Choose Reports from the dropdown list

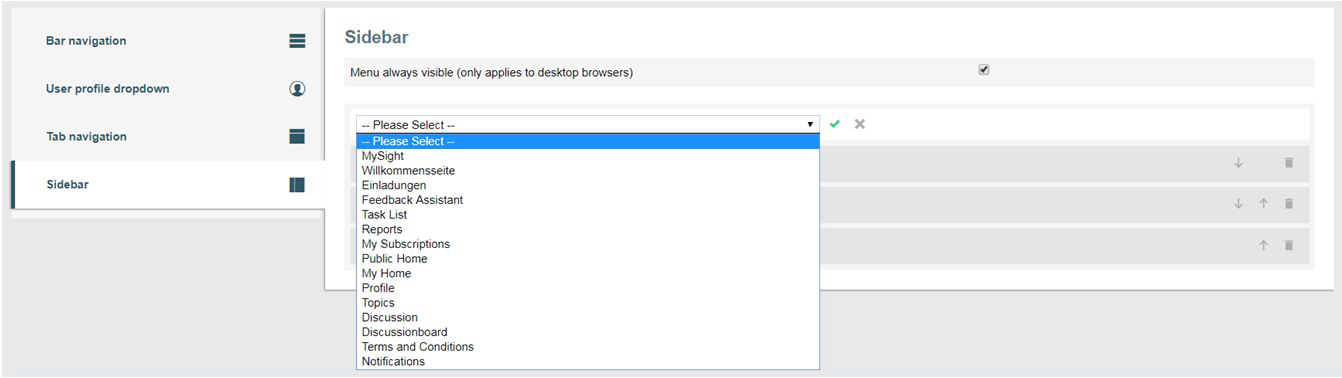[x=588, y=229]
